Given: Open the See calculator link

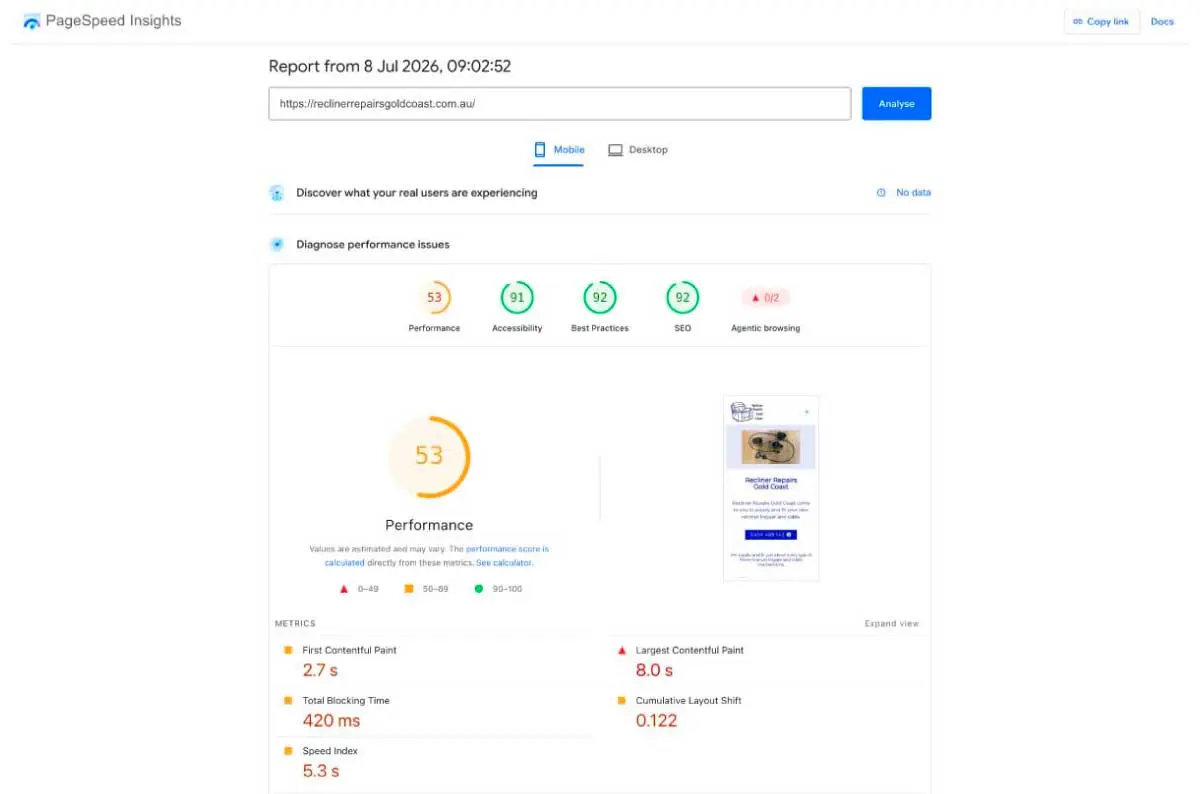Looking at the screenshot, I should point(504,563).
